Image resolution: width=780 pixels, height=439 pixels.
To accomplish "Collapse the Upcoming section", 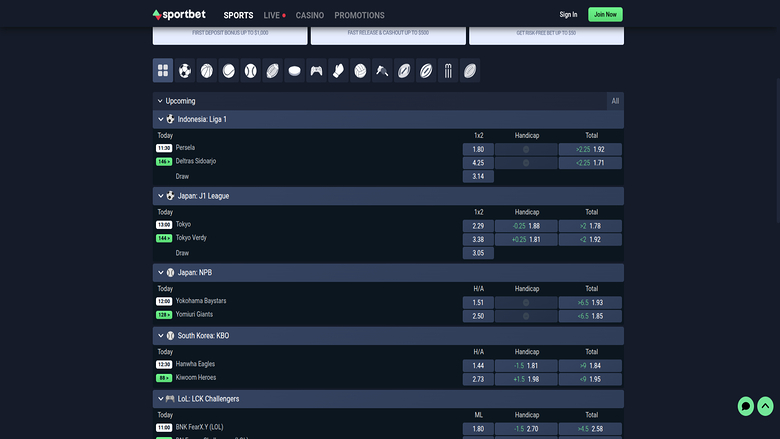I will coord(160,101).
